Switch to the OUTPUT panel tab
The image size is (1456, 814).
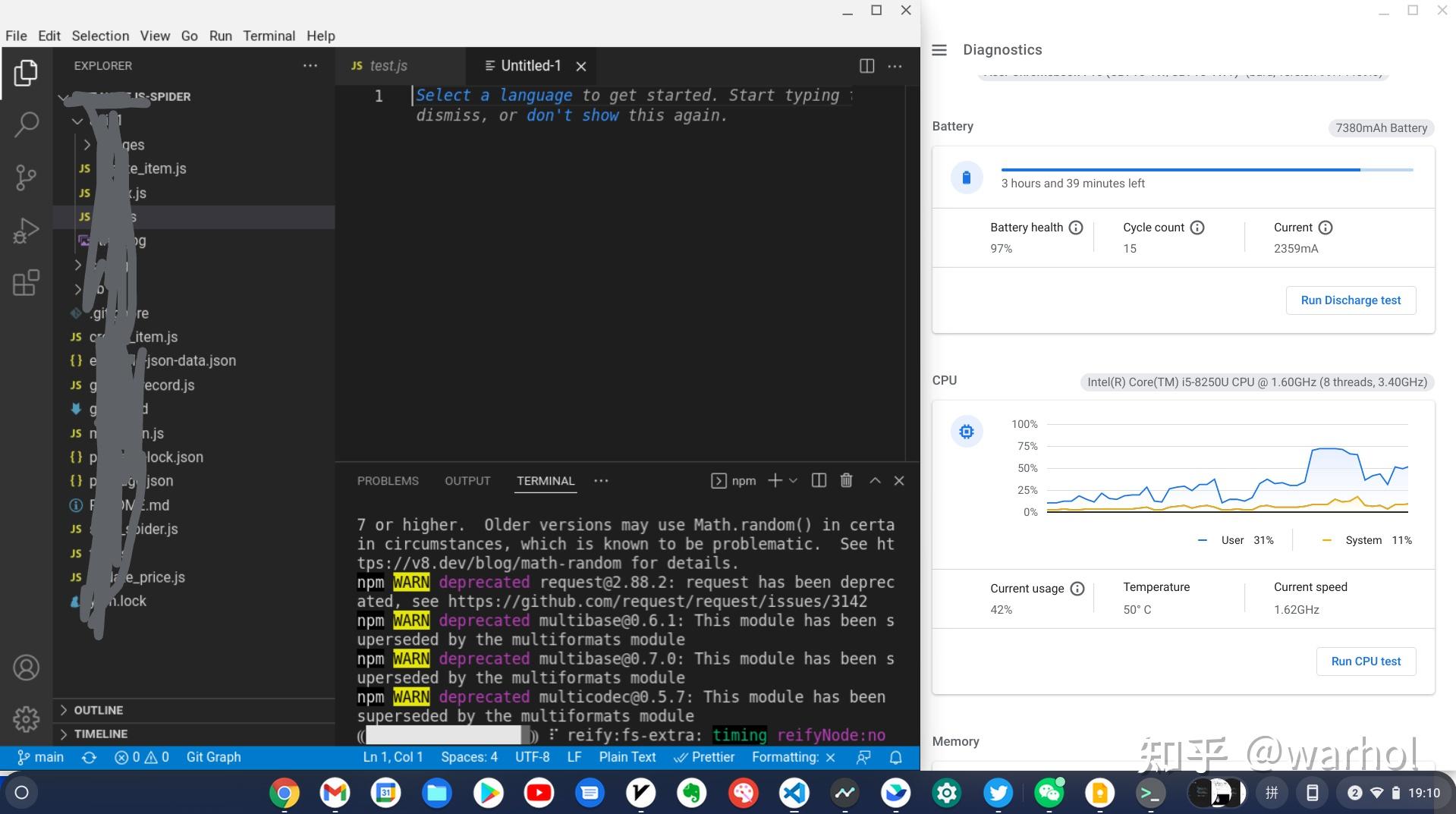pos(467,481)
